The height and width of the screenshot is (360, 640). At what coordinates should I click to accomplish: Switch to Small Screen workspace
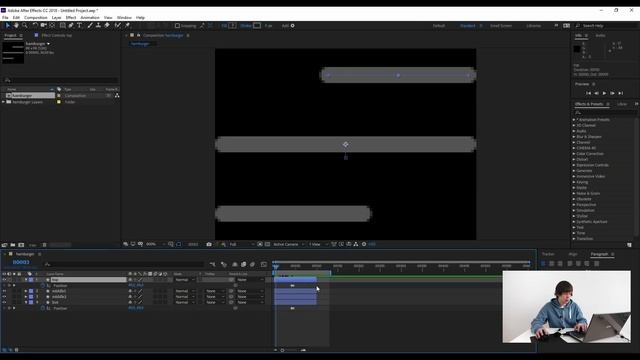point(501,26)
